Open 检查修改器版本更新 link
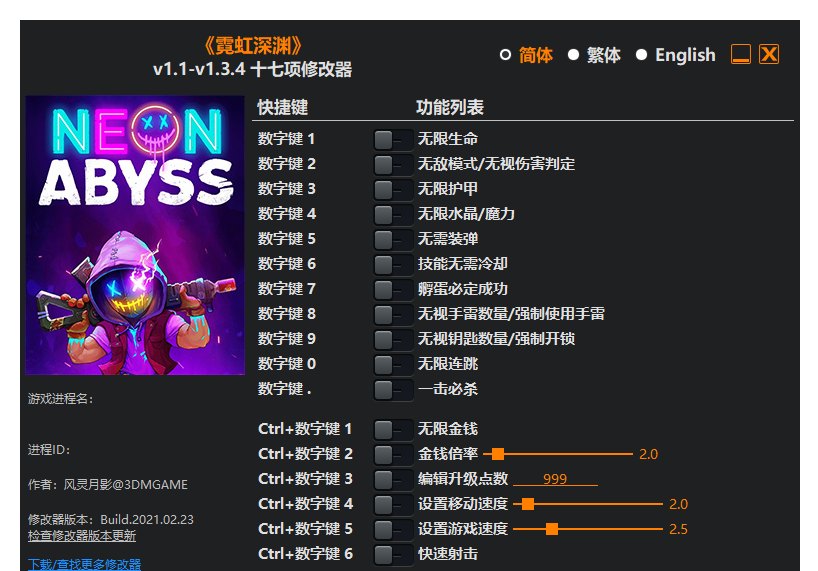Screen dimensions: 818x571 pos(82,536)
